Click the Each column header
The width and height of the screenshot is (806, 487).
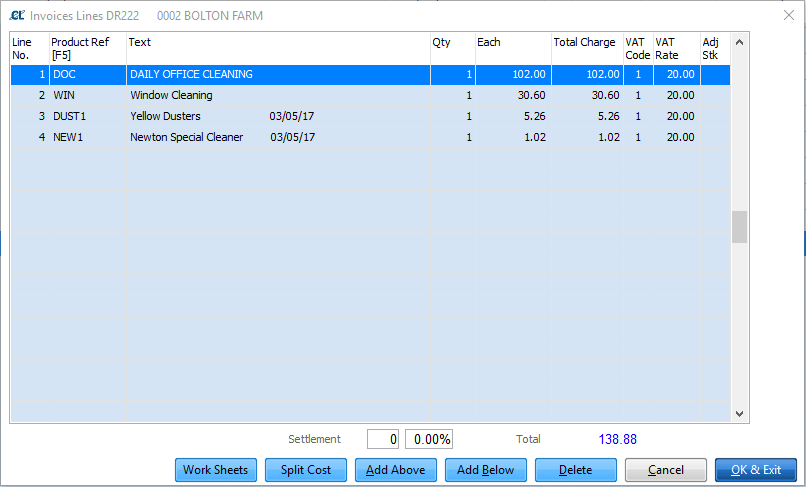[x=514, y=48]
